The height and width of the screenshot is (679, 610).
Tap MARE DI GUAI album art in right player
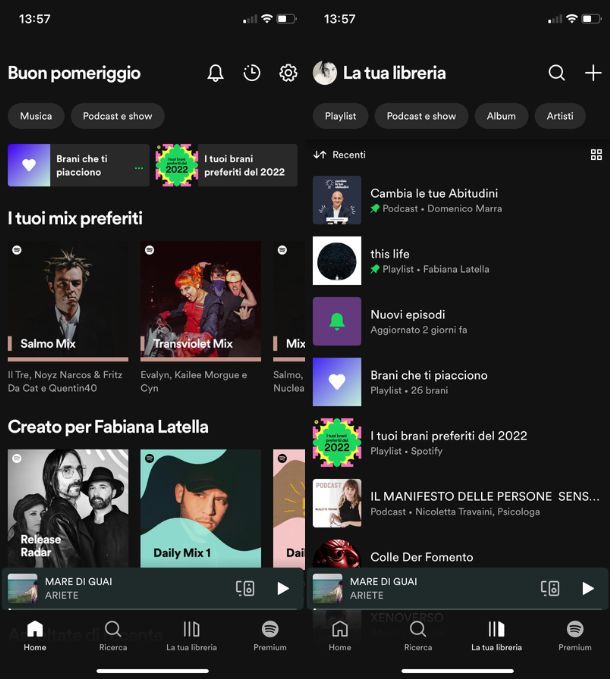coord(327,588)
